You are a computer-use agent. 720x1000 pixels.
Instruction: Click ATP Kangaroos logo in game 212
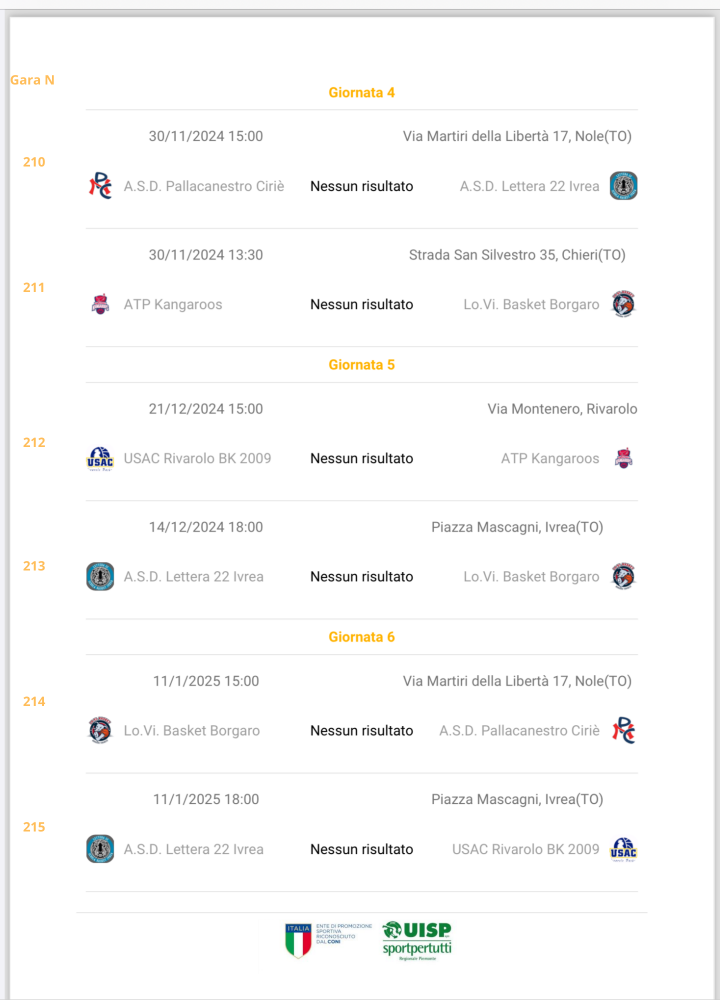pos(623,458)
